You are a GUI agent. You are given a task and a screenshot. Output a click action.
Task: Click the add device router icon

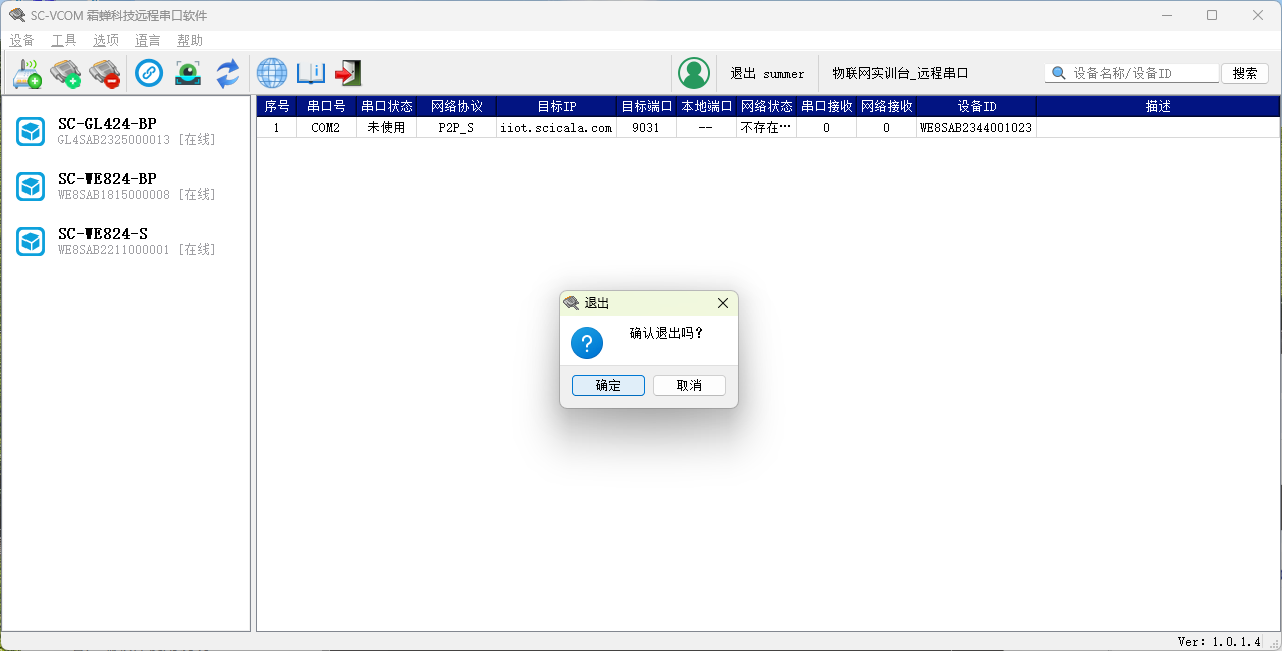27,73
